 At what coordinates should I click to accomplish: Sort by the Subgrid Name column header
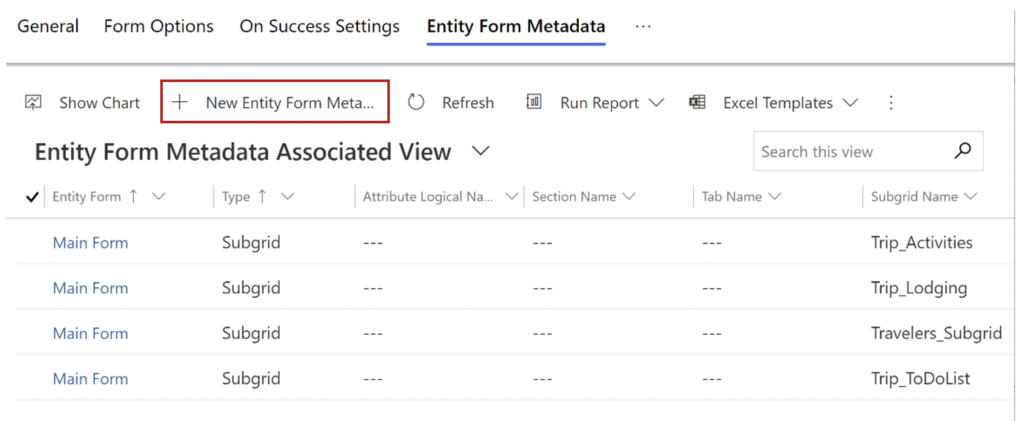913,197
